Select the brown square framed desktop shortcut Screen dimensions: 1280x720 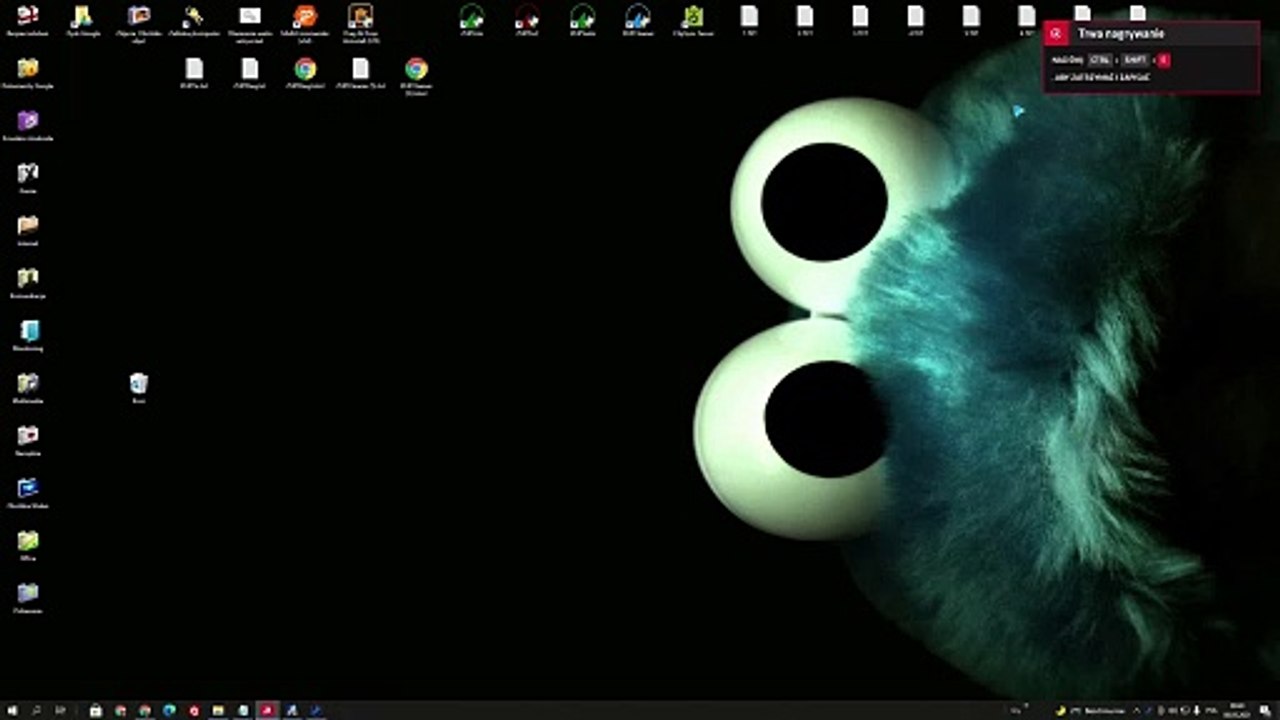tap(360, 15)
